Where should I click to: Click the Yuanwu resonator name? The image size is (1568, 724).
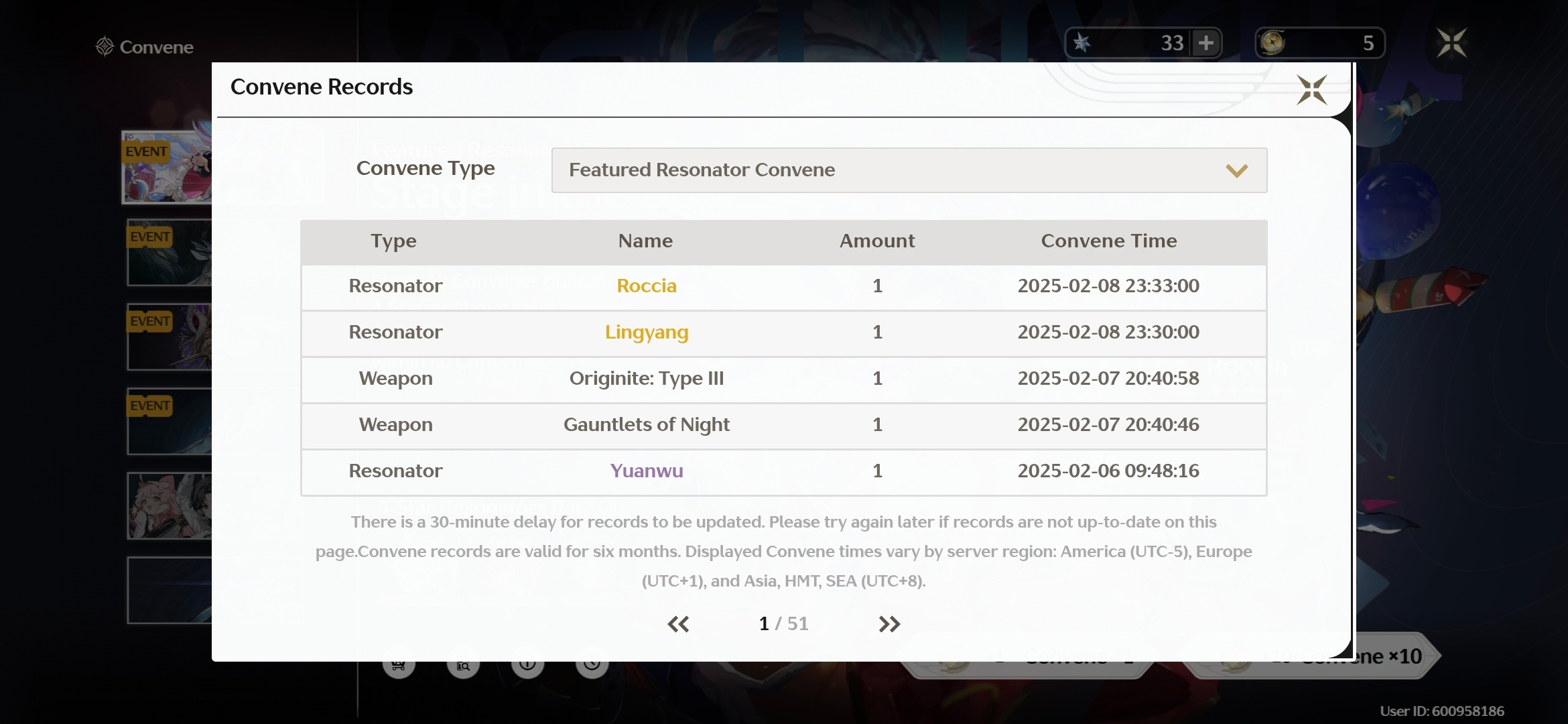[x=646, y=471]
